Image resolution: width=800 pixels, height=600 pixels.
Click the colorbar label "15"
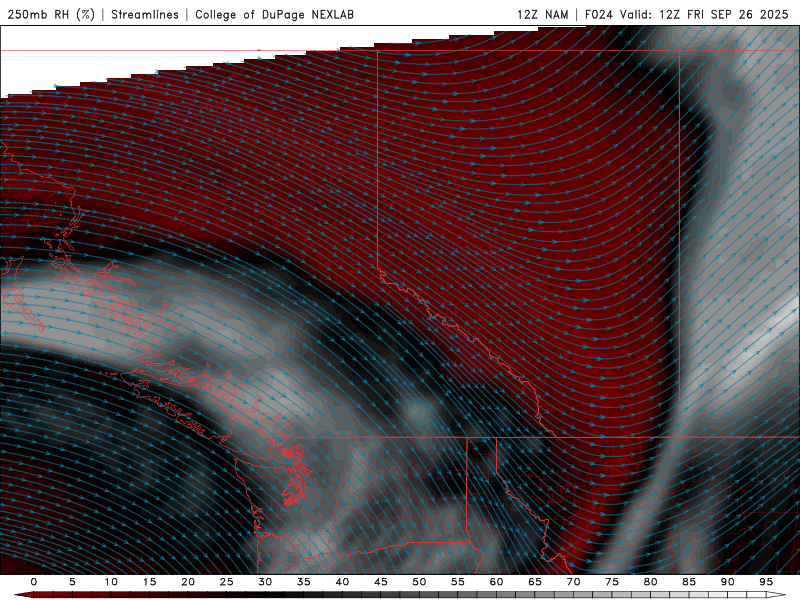click(149, 582)
